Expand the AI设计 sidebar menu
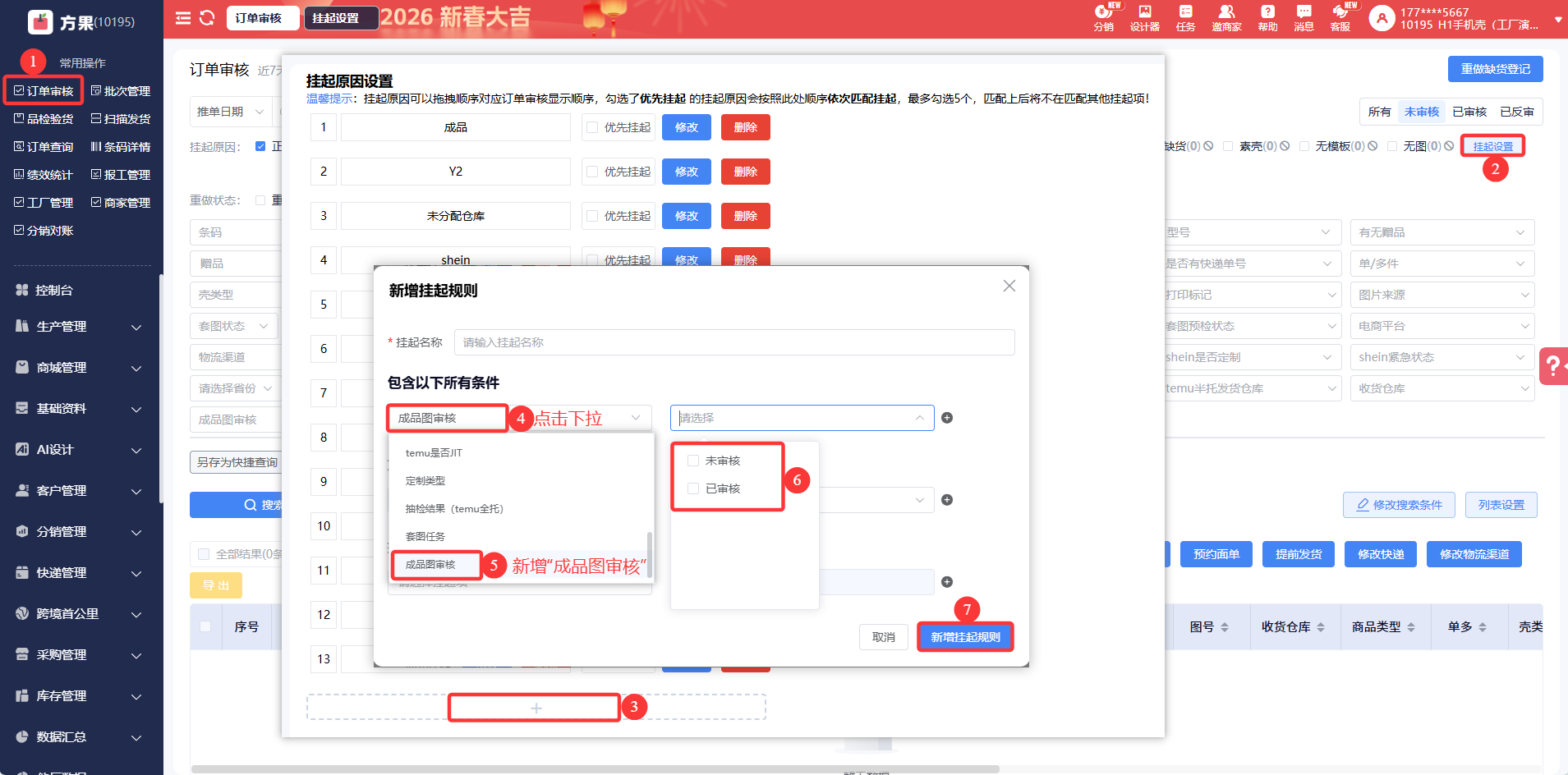Screen dimensions: 1568x775 point(79,450)
